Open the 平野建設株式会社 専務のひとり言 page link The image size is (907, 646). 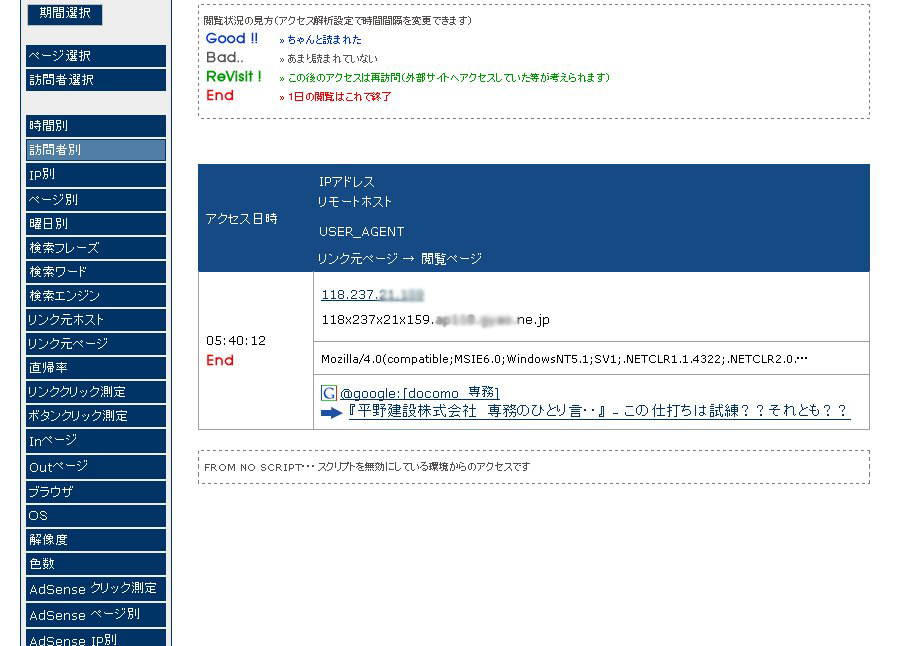[x=599, y=411]
